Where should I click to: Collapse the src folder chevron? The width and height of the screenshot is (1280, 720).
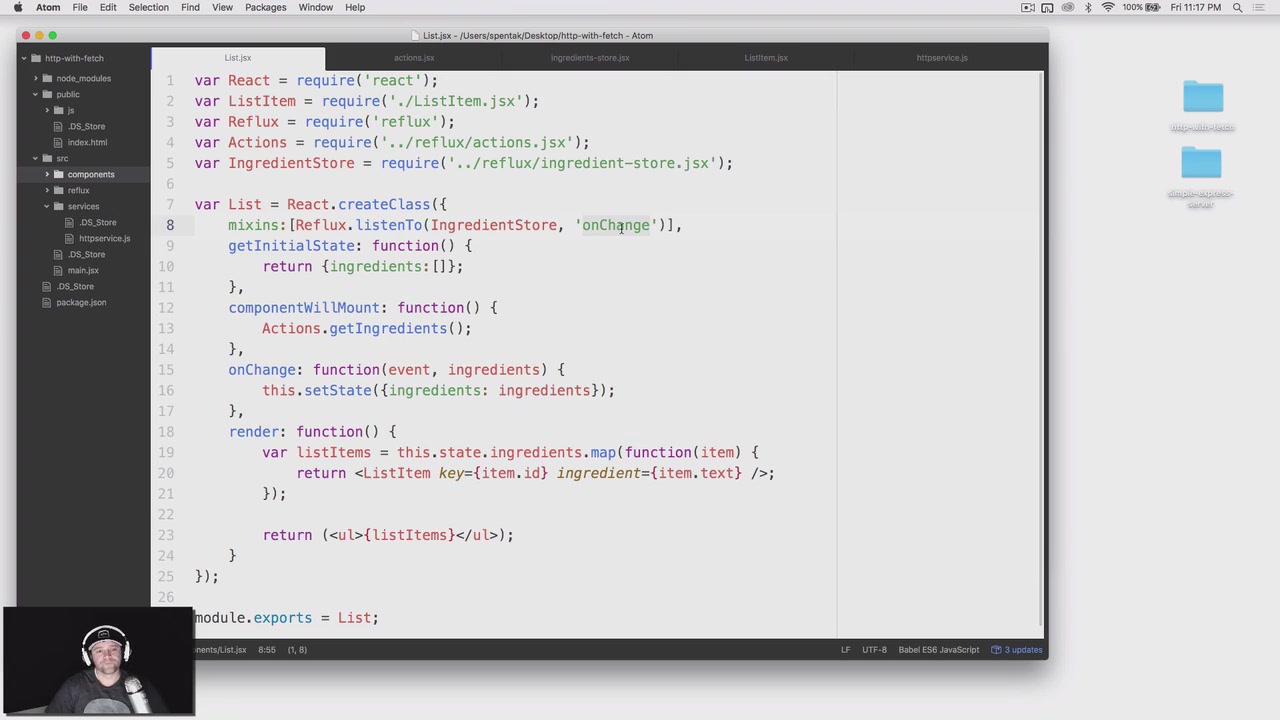[x=35, y=158]
